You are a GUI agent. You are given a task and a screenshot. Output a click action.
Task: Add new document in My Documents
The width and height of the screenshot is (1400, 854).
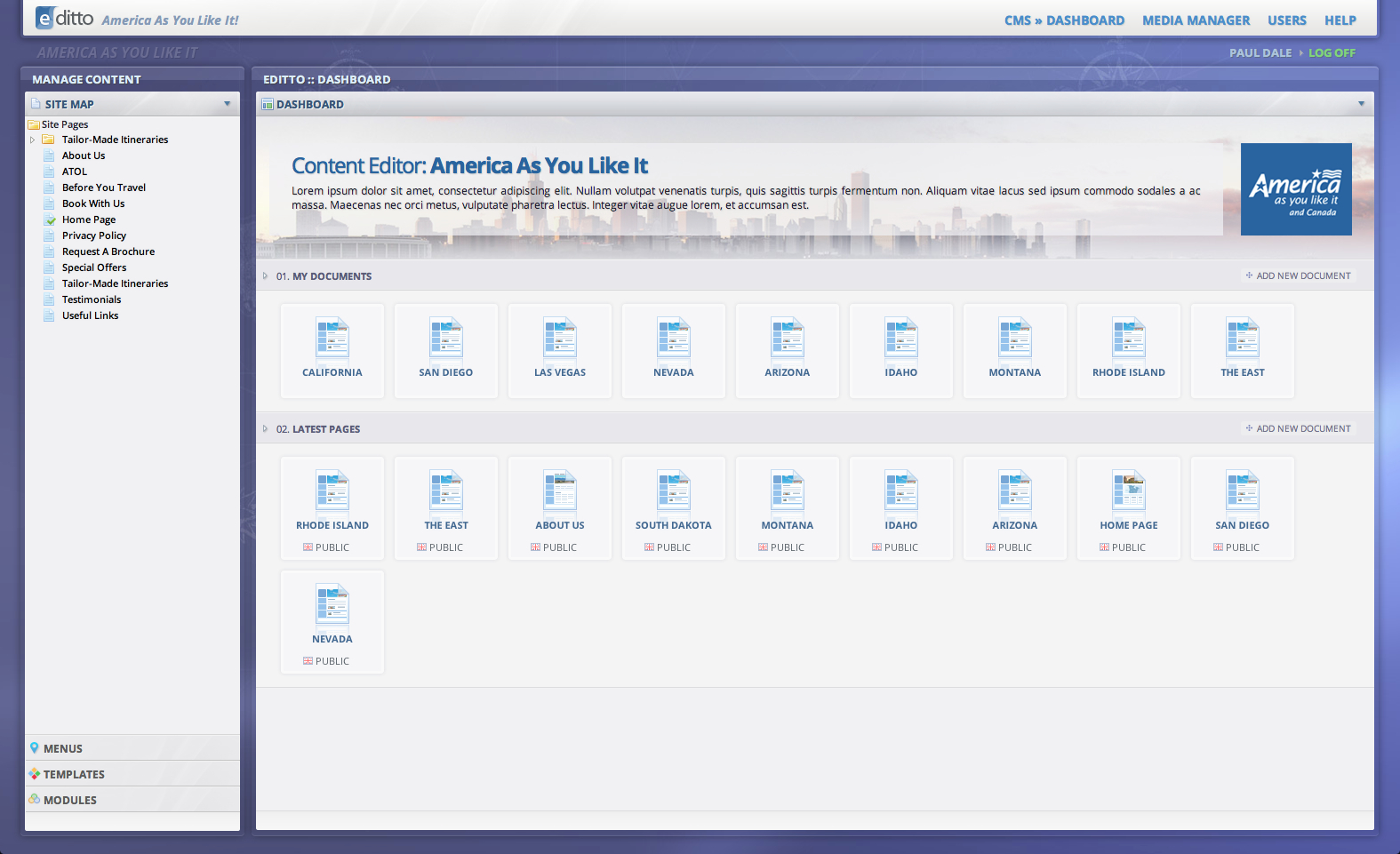pos(1298,275)
